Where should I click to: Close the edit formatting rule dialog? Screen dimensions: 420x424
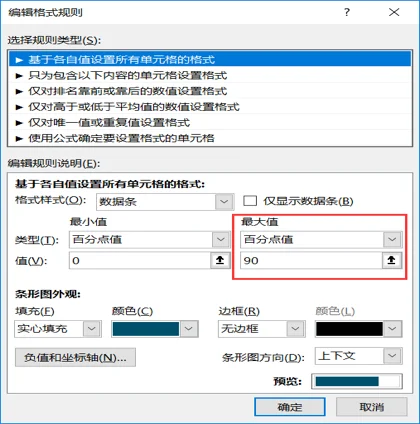[x=394, y=12]
